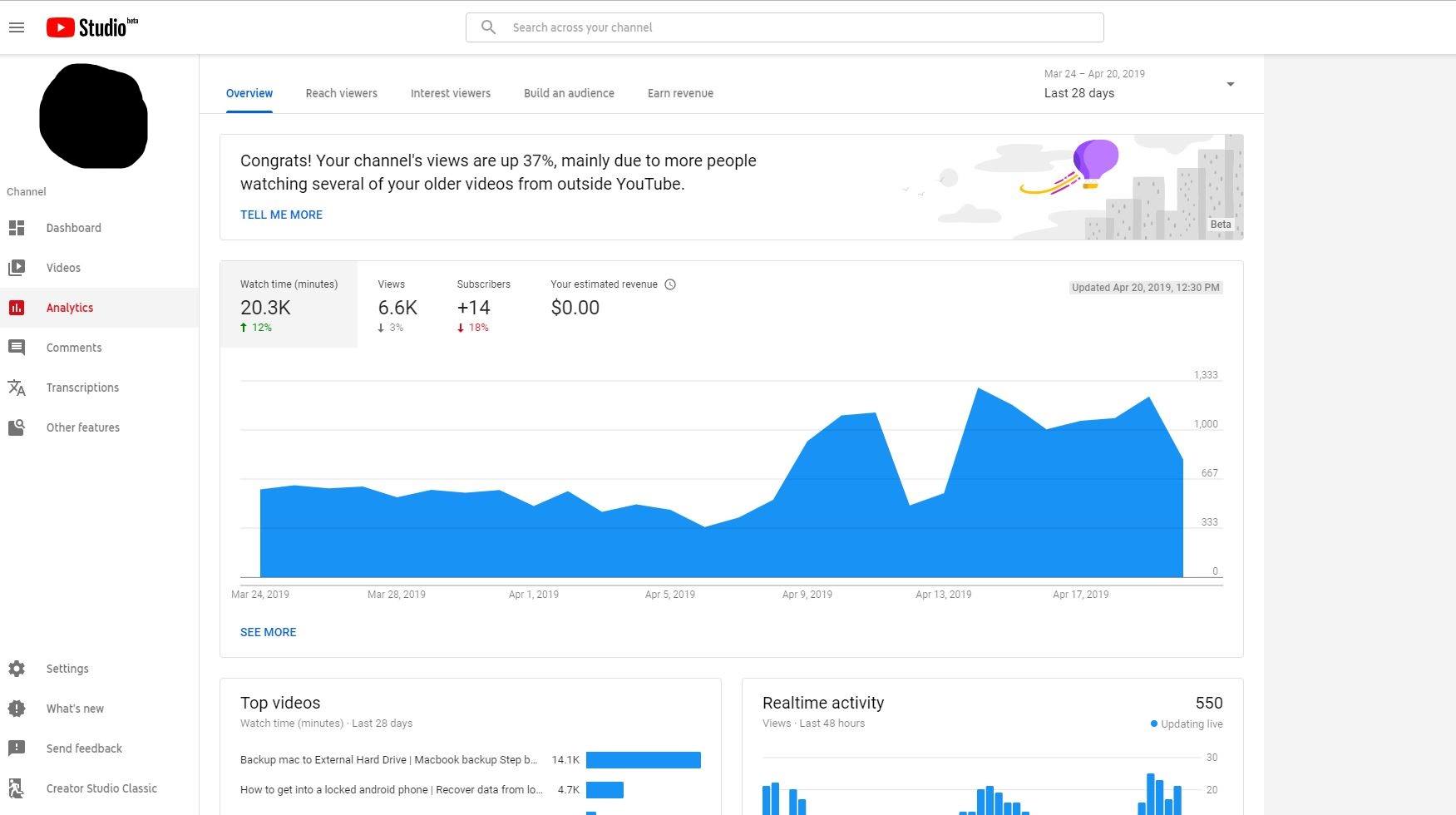Click the Videos sidebar icon
This screenshot has height=815, width=1456.
(x=17, y=268)
